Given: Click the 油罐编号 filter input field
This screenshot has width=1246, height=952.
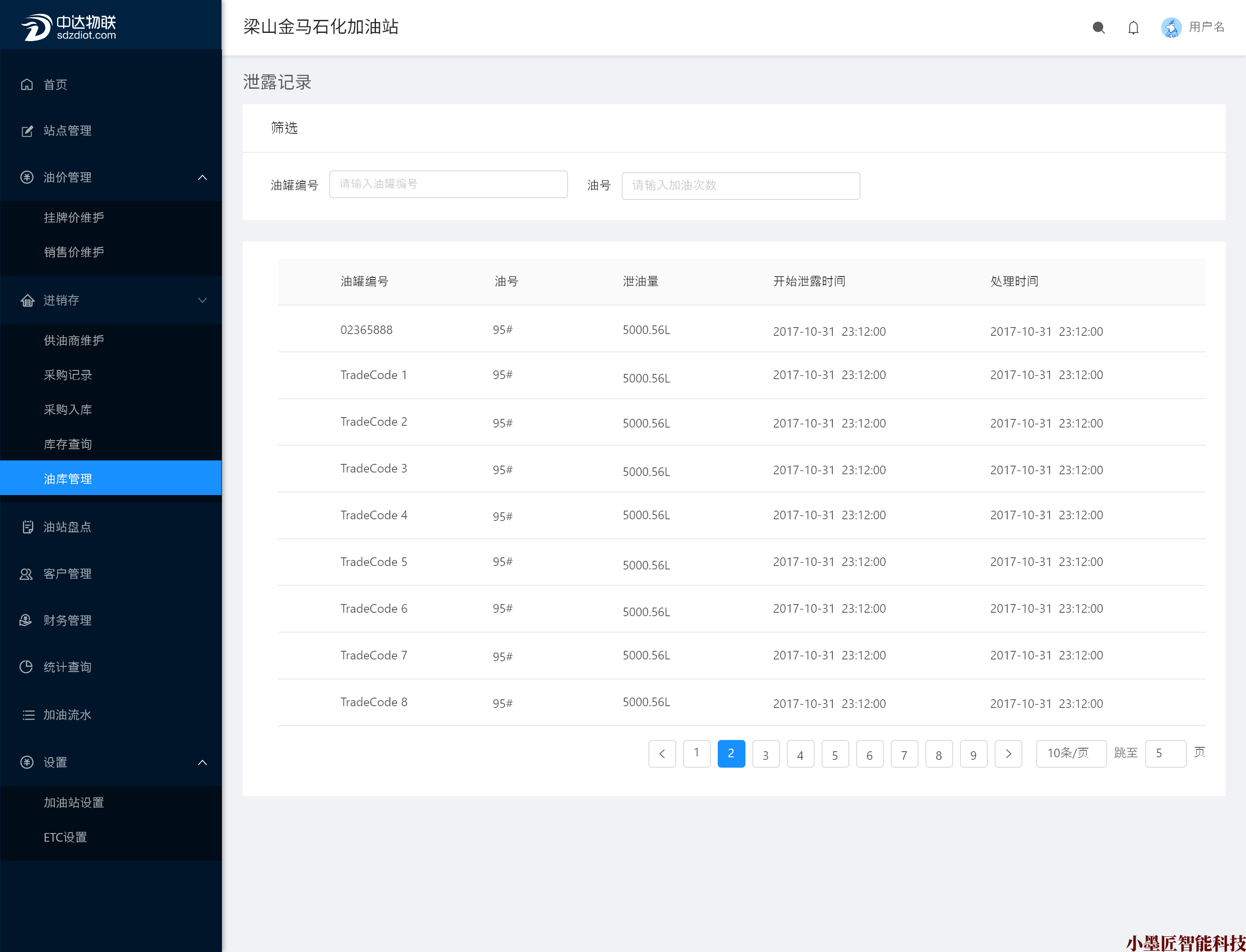Looking at the screenshot, I should [x=448, y=184].
